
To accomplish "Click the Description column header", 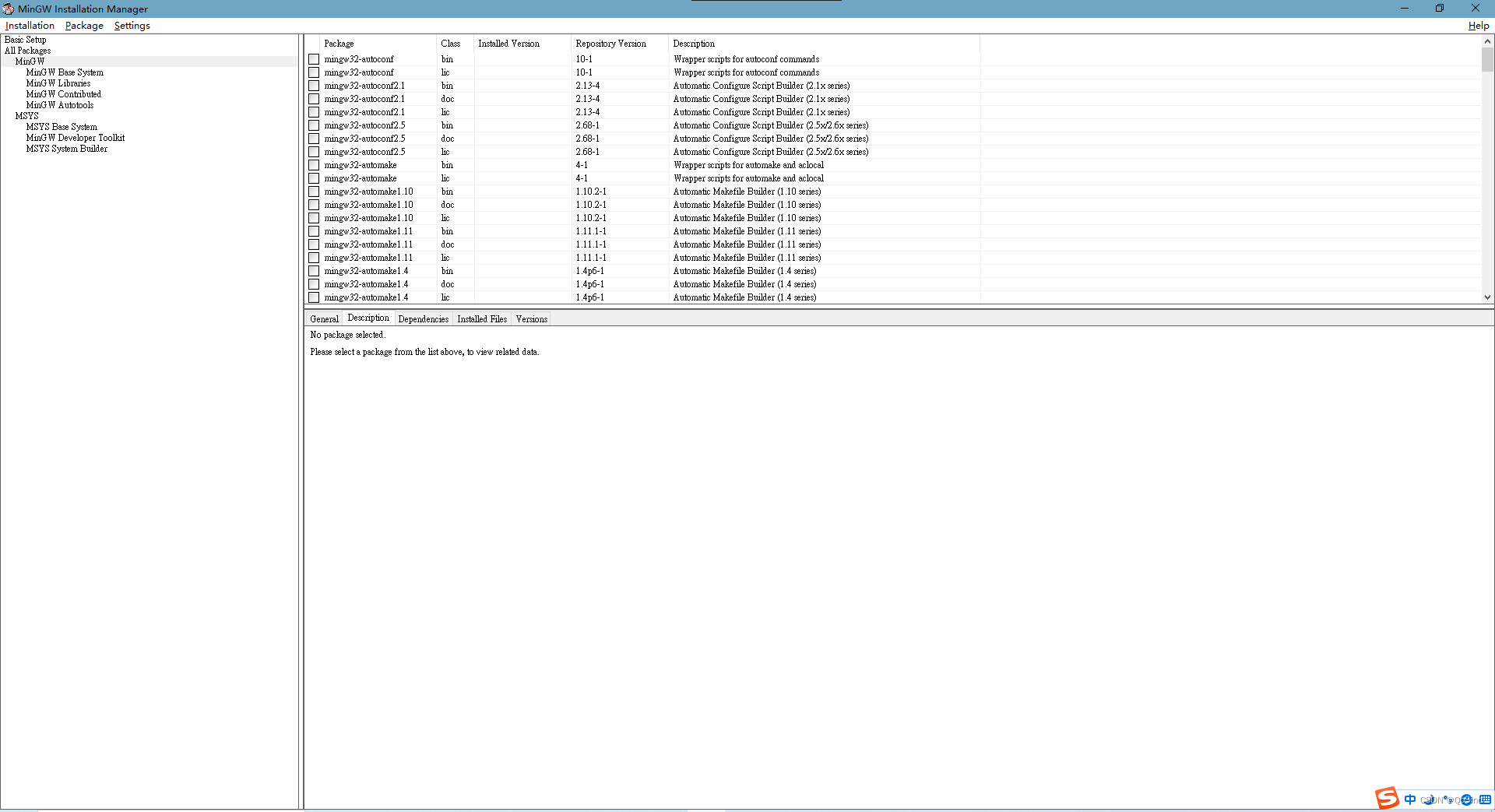I will pos(824,44).
